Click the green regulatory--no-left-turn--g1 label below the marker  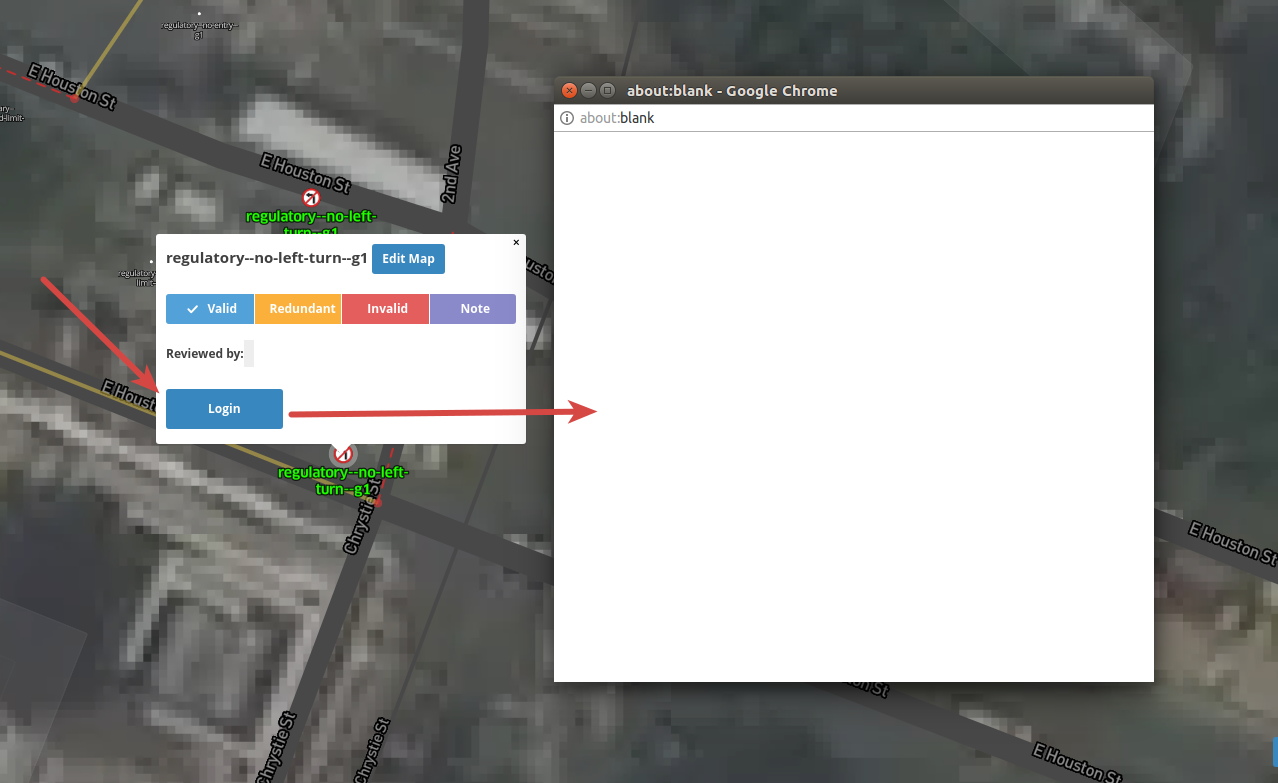tap(344, 480)
